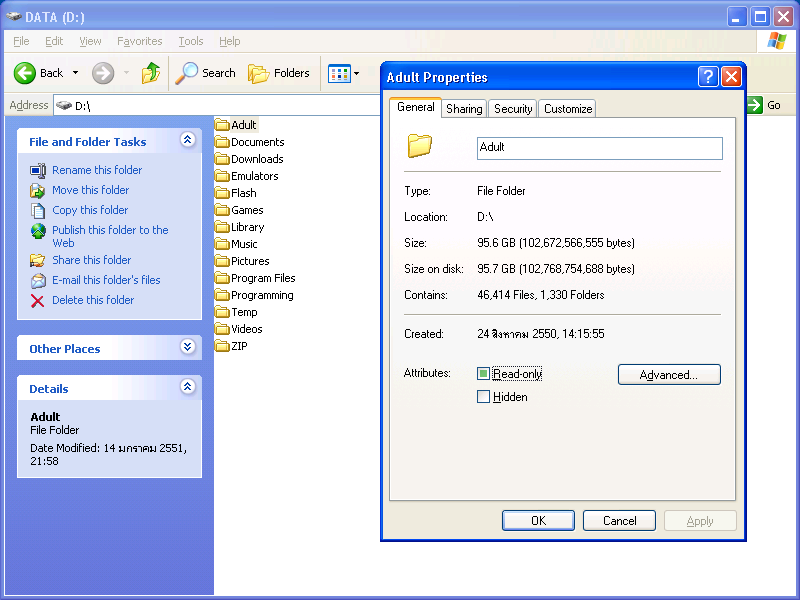The height and width of the screenshot is (600, 800).
Task: Open the Views dropdown arrow
Action: pos(357,73)
